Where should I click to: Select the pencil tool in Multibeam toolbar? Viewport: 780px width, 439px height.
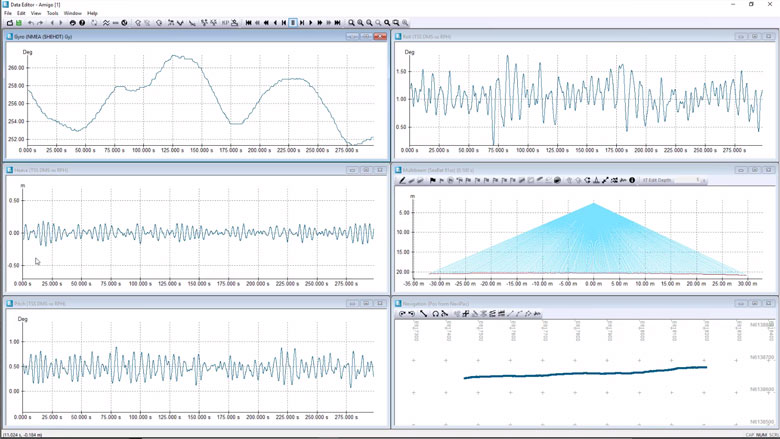(x=402, y=181)
